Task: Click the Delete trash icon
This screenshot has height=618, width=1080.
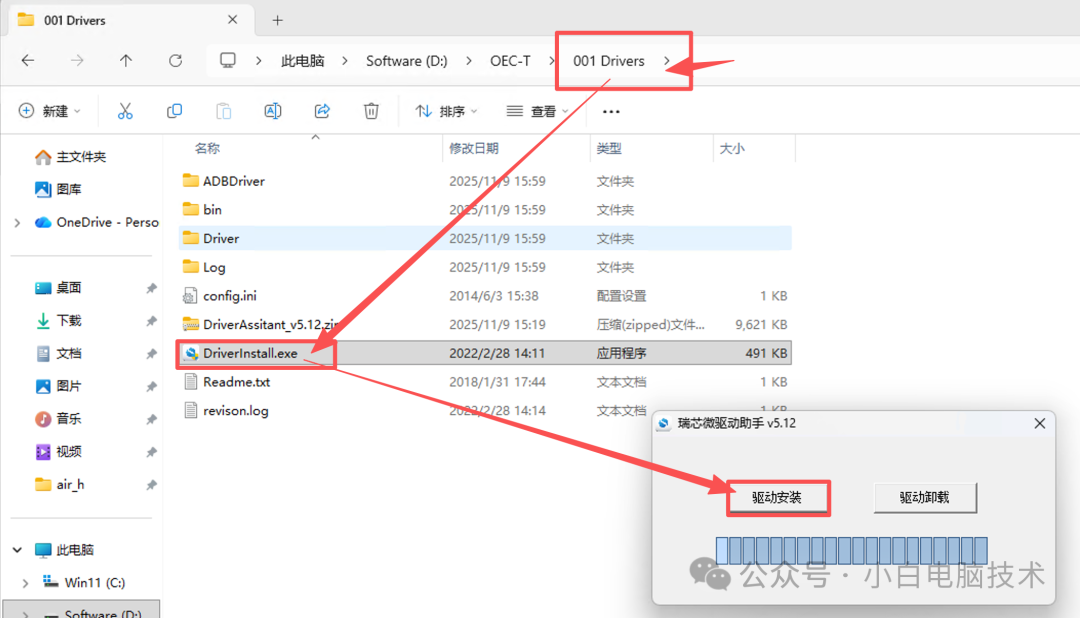Action: (x=371, y=111)
